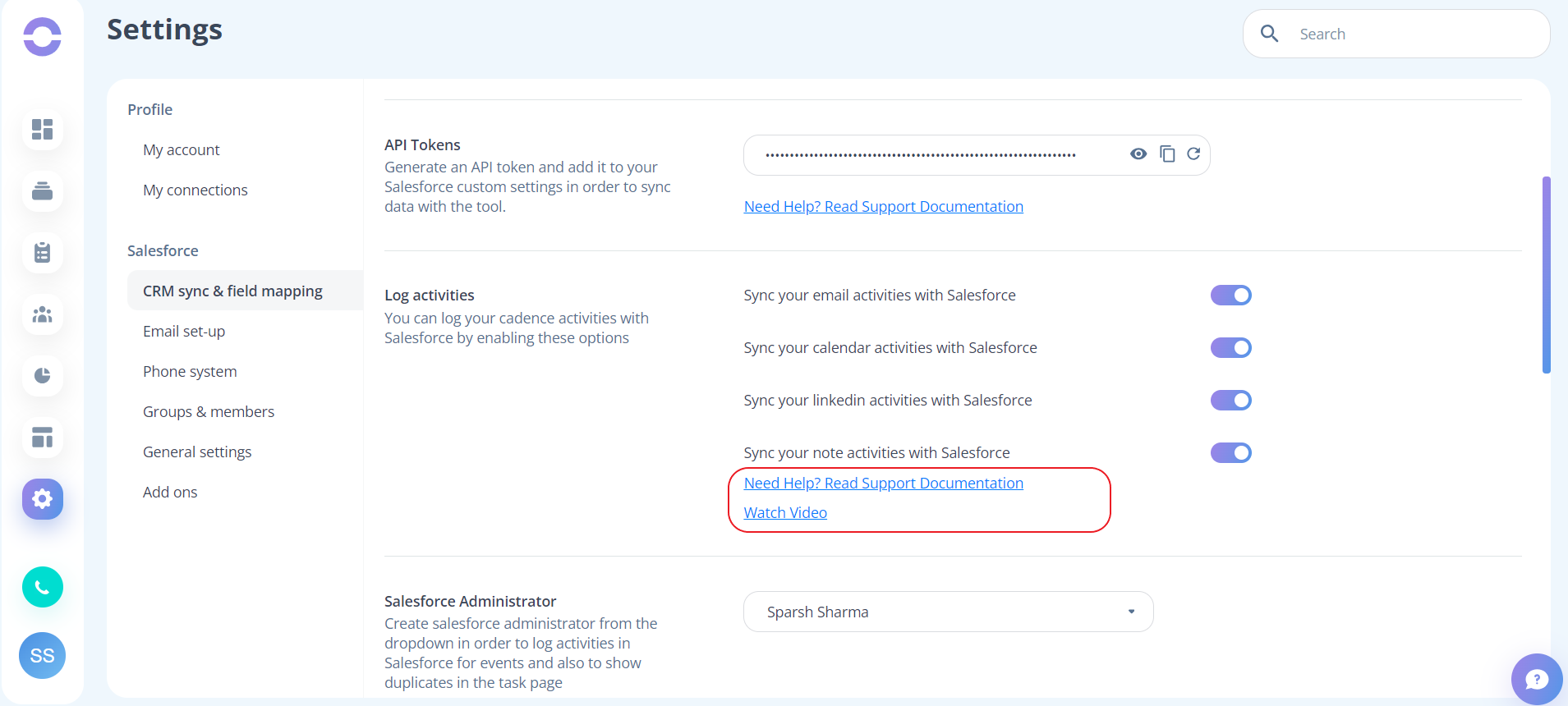1568x706 pixels.
Task: Open the dashboard grid icon
Action: click(42, 130)
